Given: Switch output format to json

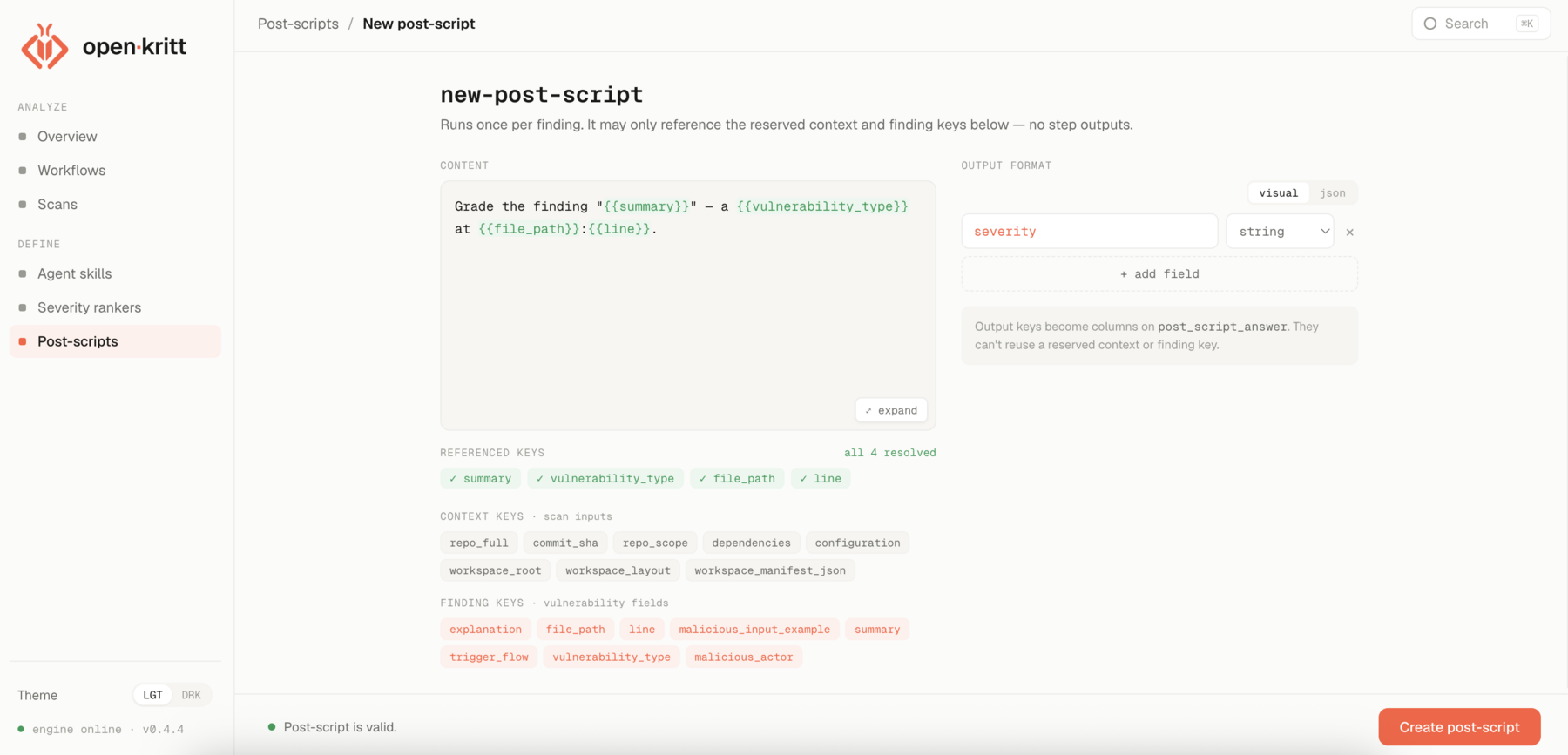Looking at the screenshot, I should click(1332, 193).
